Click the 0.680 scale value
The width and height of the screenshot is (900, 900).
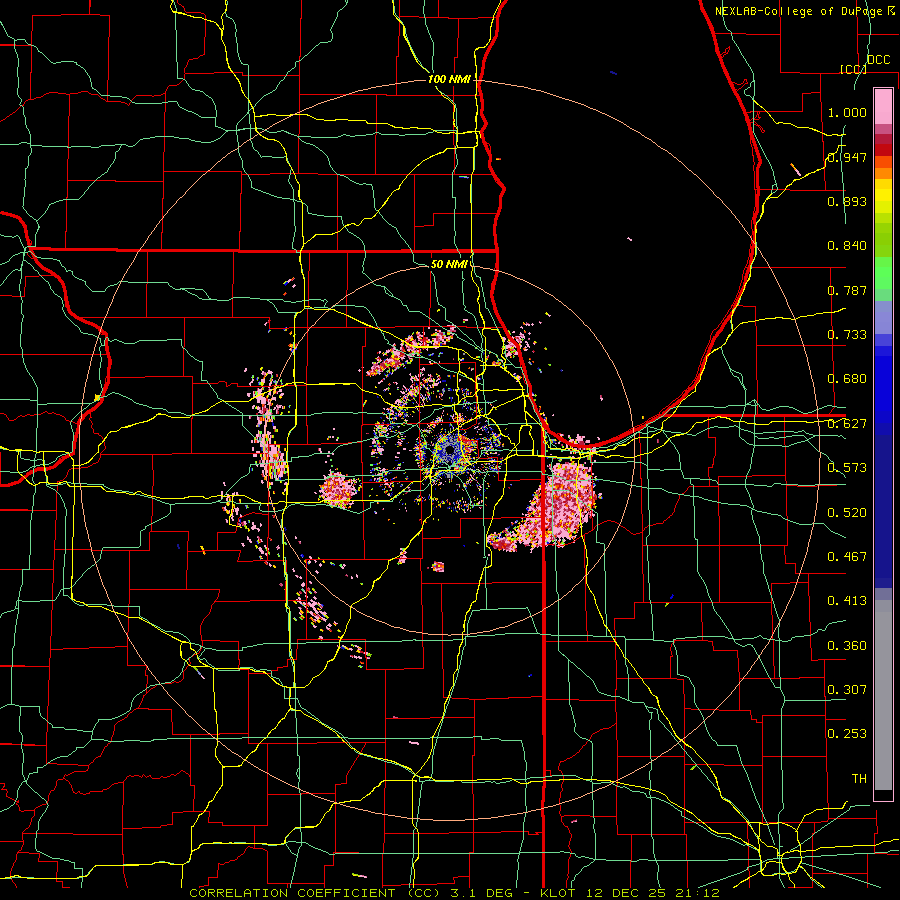click(x=847, y=379)
